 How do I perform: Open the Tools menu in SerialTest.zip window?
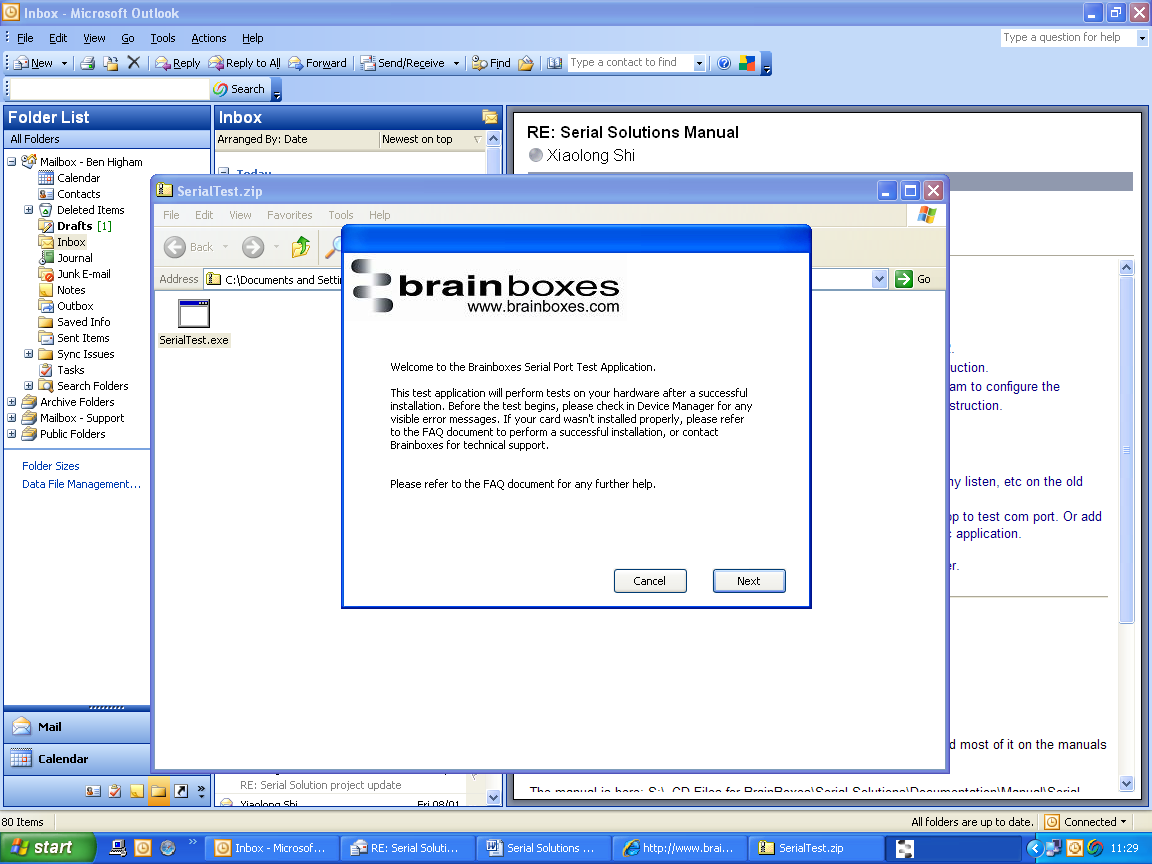click(x=341, y=214)
